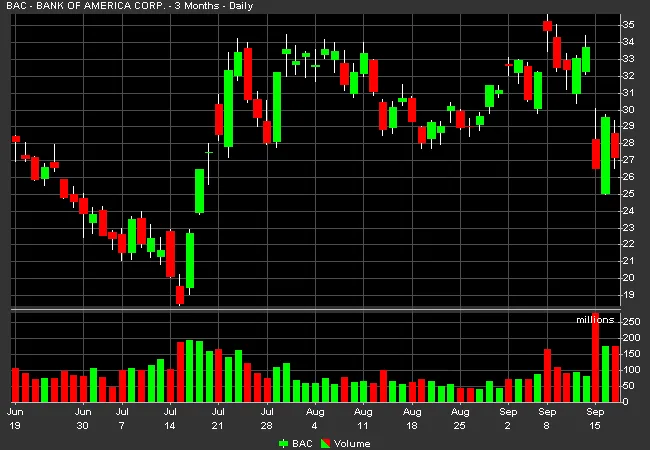The height and width of the screenshot is (450, 650).
Task: Click the 200 volume axis label
Action: coord(631,338)
